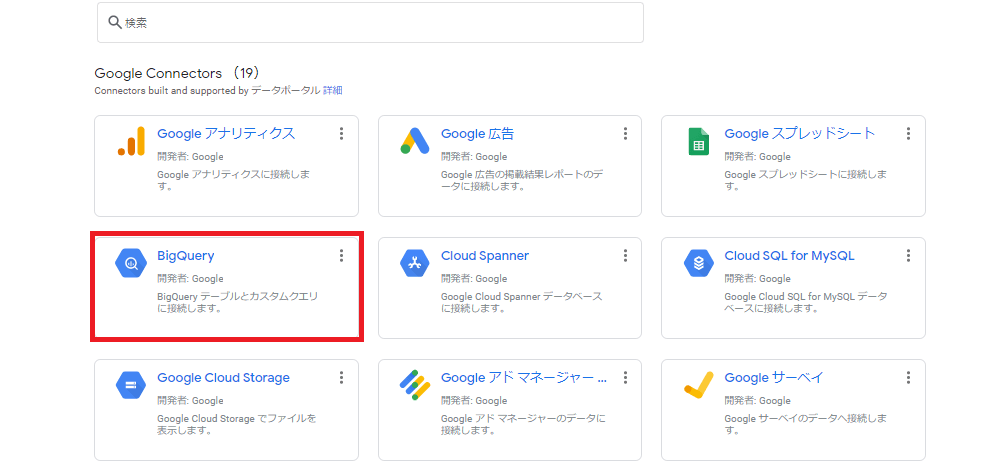Click the Google スプレッドシート sheets icon
990x471 pixels.
pos(698,141)
